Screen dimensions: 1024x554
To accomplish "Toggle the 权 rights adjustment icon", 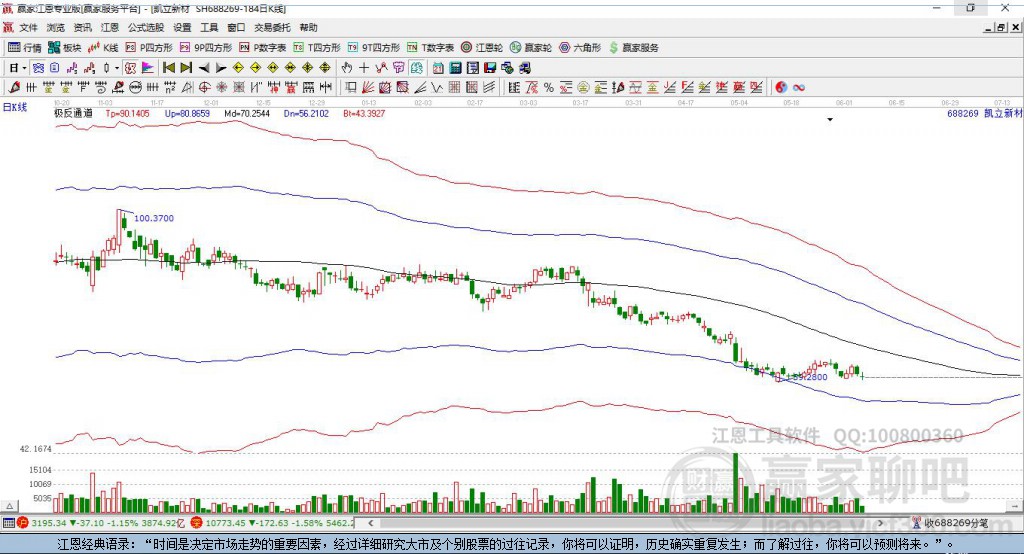I will click(x=131, y=68).
